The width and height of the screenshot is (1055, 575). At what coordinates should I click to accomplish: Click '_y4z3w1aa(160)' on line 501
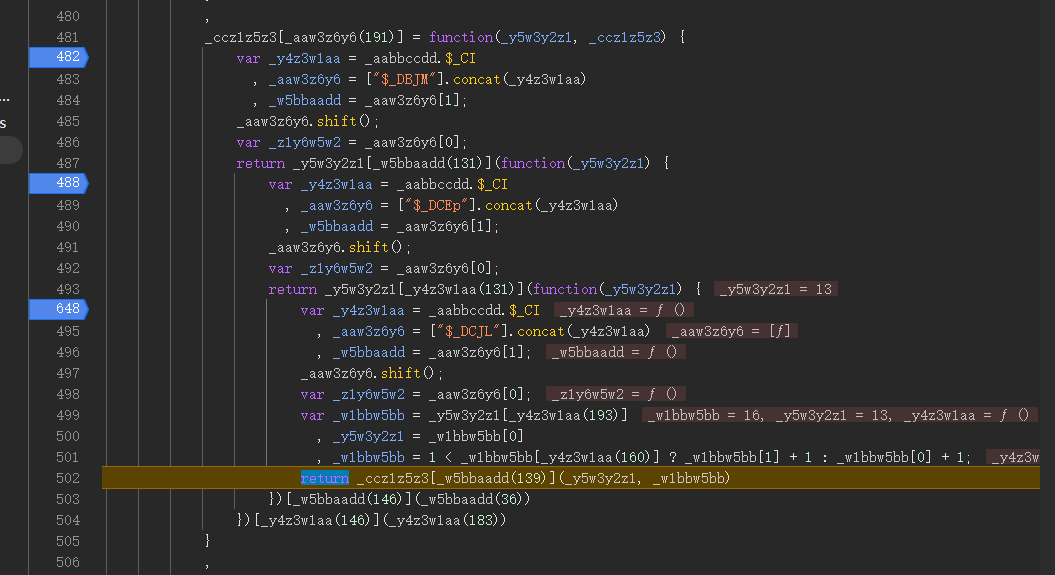click(x=597, y=457)
